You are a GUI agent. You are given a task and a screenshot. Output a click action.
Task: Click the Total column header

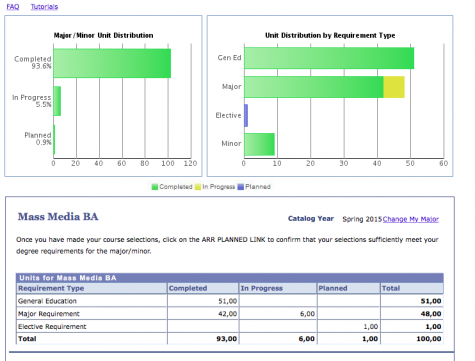click(412, 288)
